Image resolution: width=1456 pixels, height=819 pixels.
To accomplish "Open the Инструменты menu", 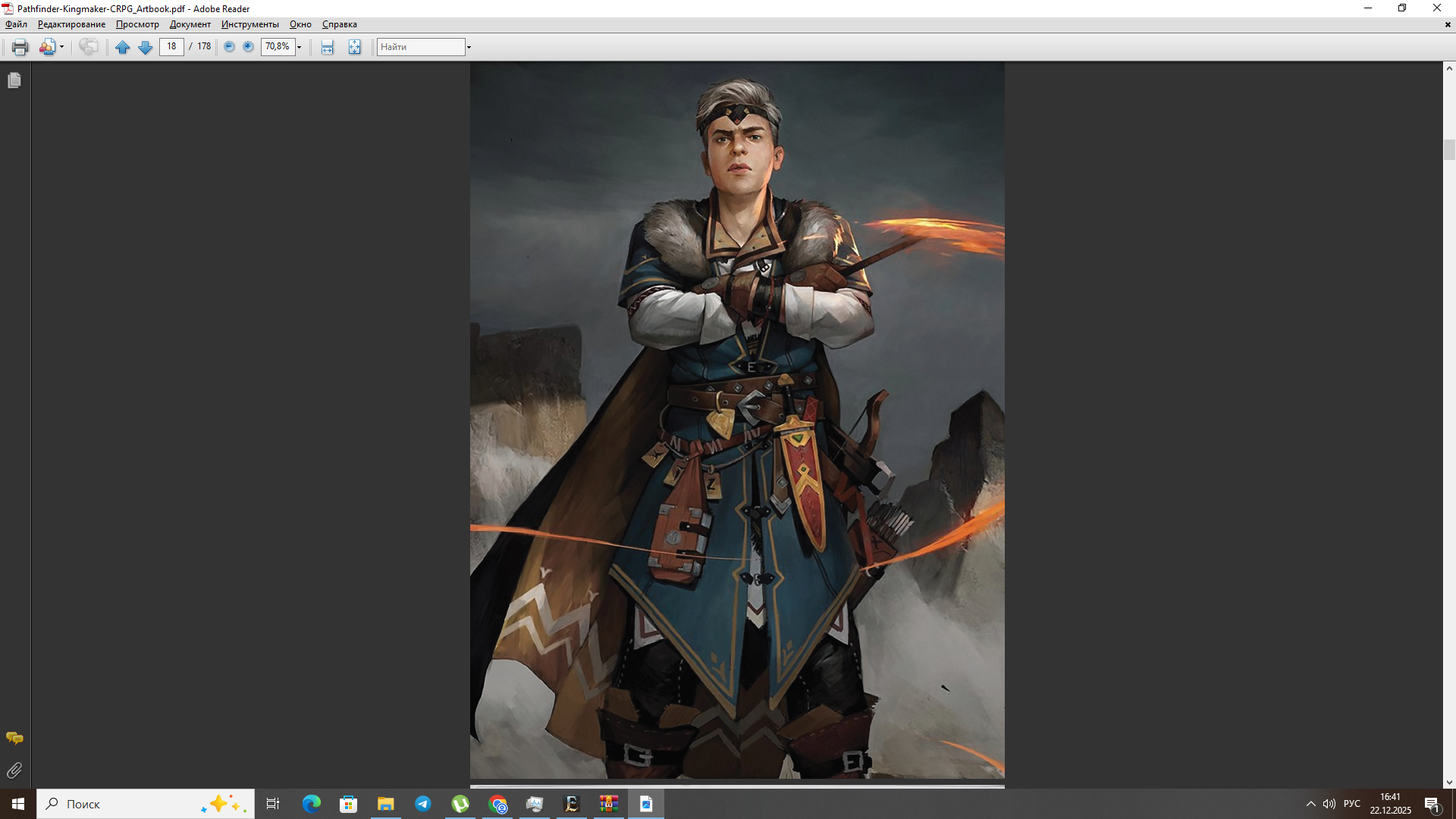I will point(249,24).
